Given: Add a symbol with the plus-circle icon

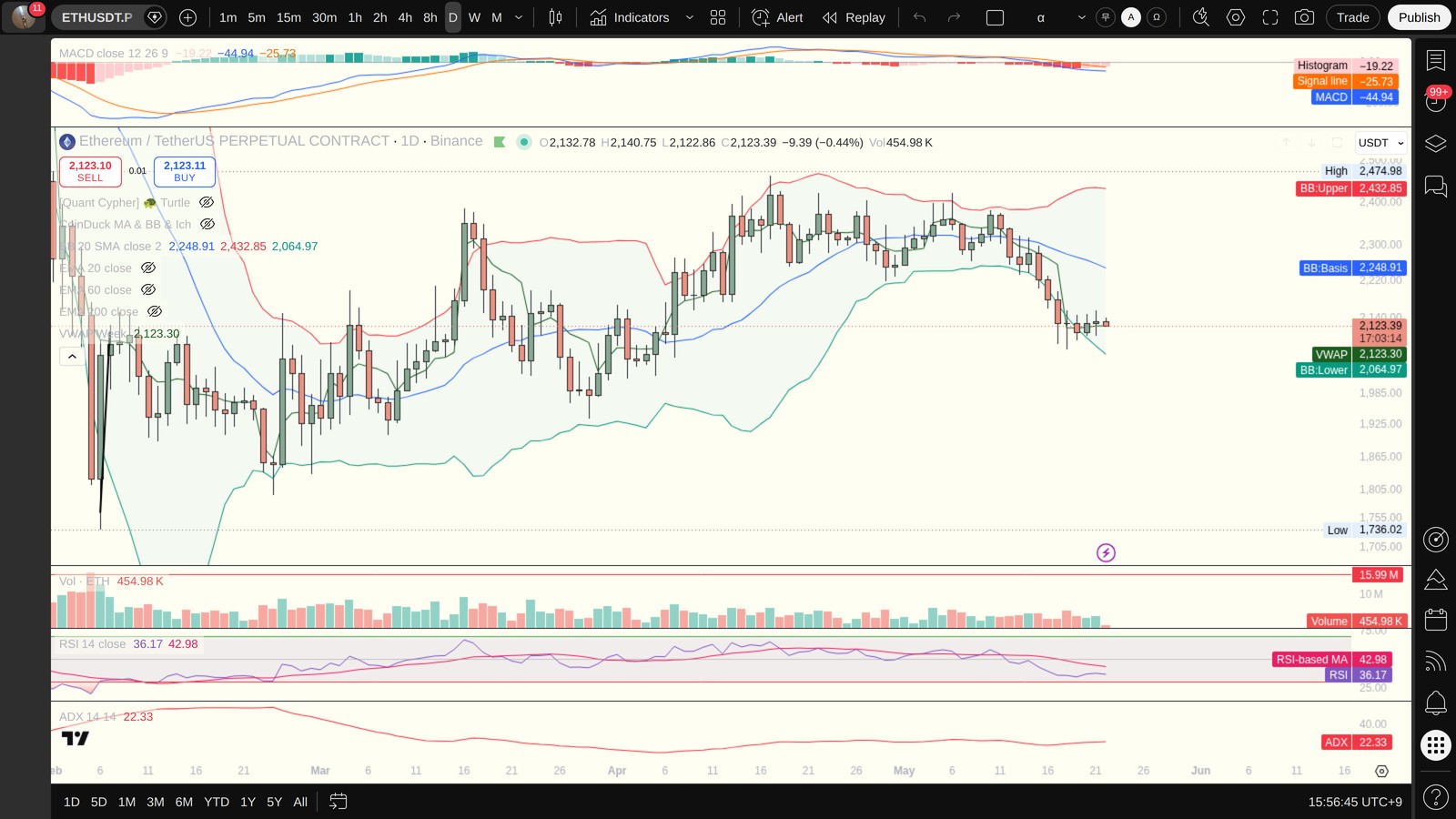Looking at the screenshot, I should tap(187, 17).
